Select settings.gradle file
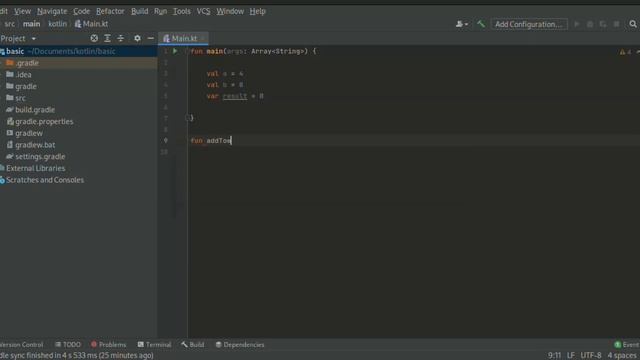The height and width of the screenshot is (360, 640). [x=78, y=157]
